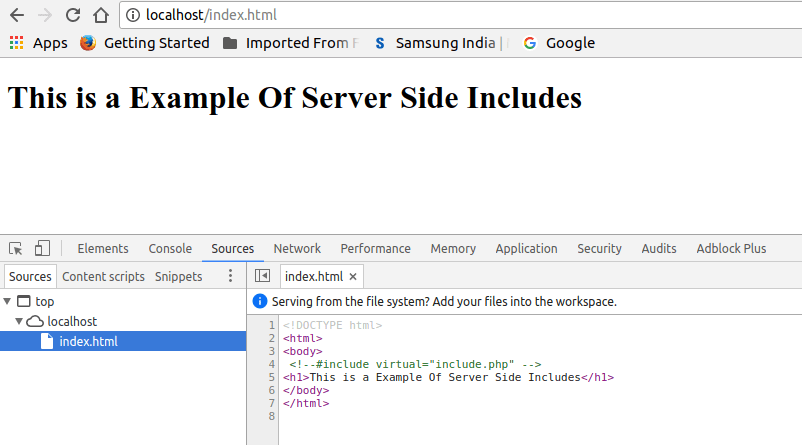This screenshot has width=802, height=445.
Task: Select the index.html editor tab
Action: click(314, 277)
